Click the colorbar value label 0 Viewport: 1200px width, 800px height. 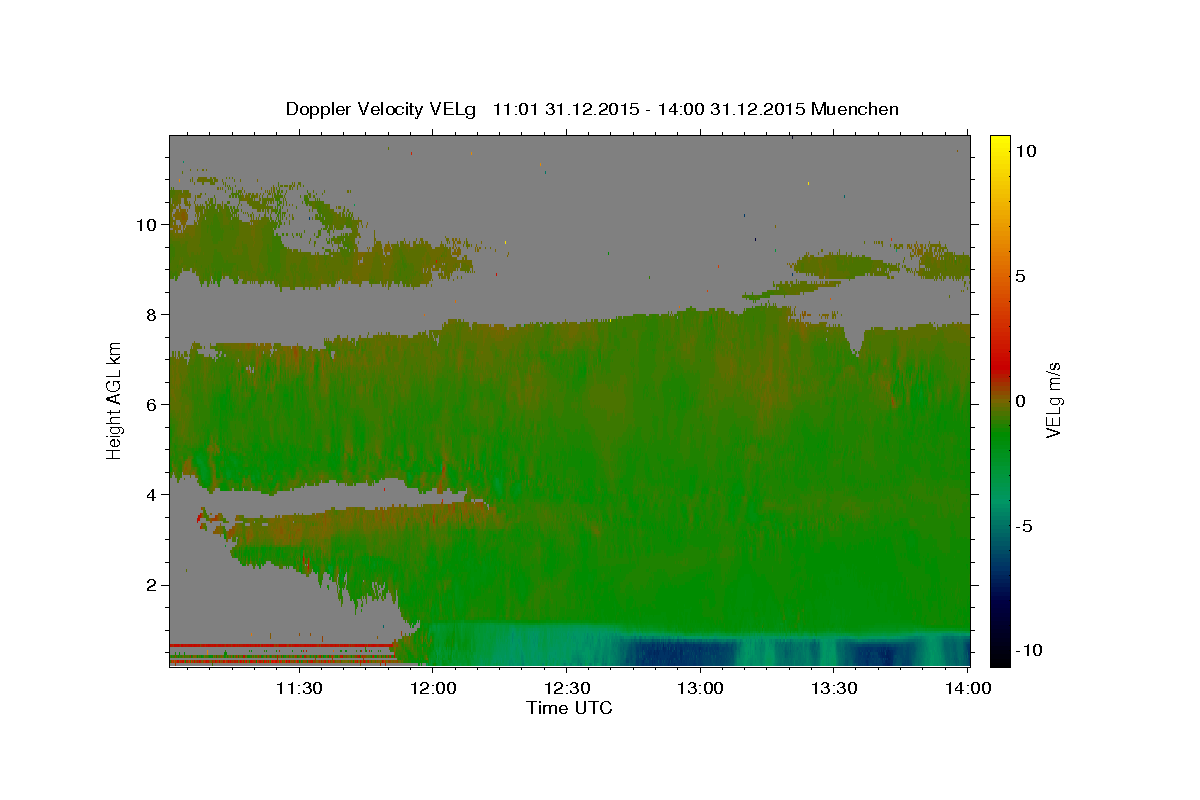pyautogui.click(x=1021, y=401)
